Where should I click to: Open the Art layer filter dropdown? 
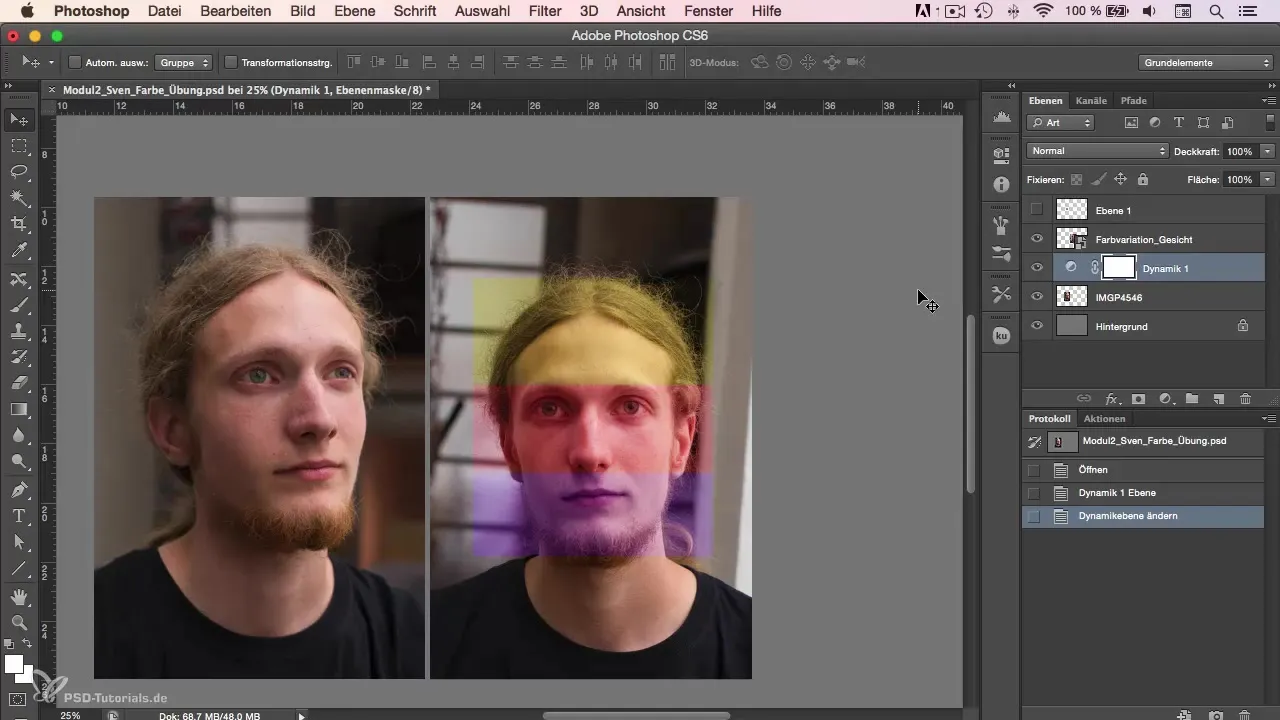coord(1060,123)
